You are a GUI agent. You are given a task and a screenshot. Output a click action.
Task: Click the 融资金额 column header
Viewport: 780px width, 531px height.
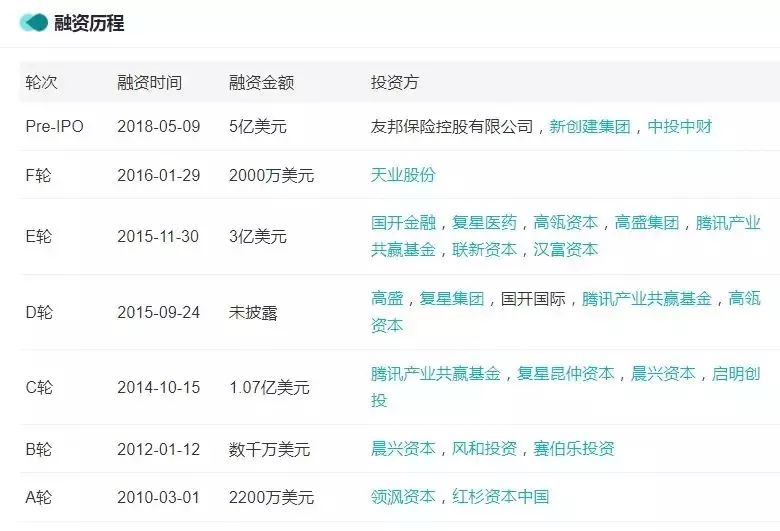click(261, 82)
